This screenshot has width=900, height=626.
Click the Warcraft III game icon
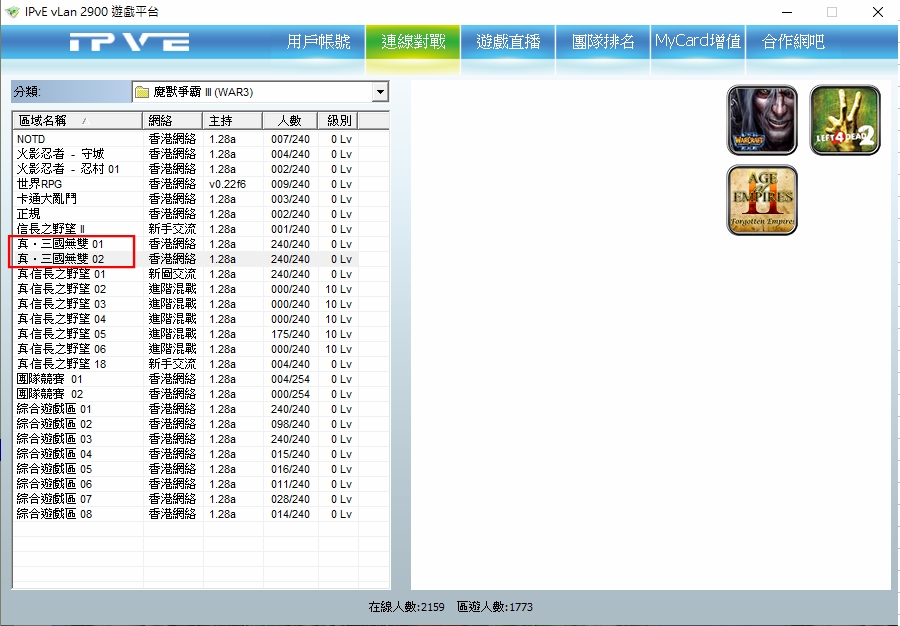pyautogui.click(x=762, y=120)
